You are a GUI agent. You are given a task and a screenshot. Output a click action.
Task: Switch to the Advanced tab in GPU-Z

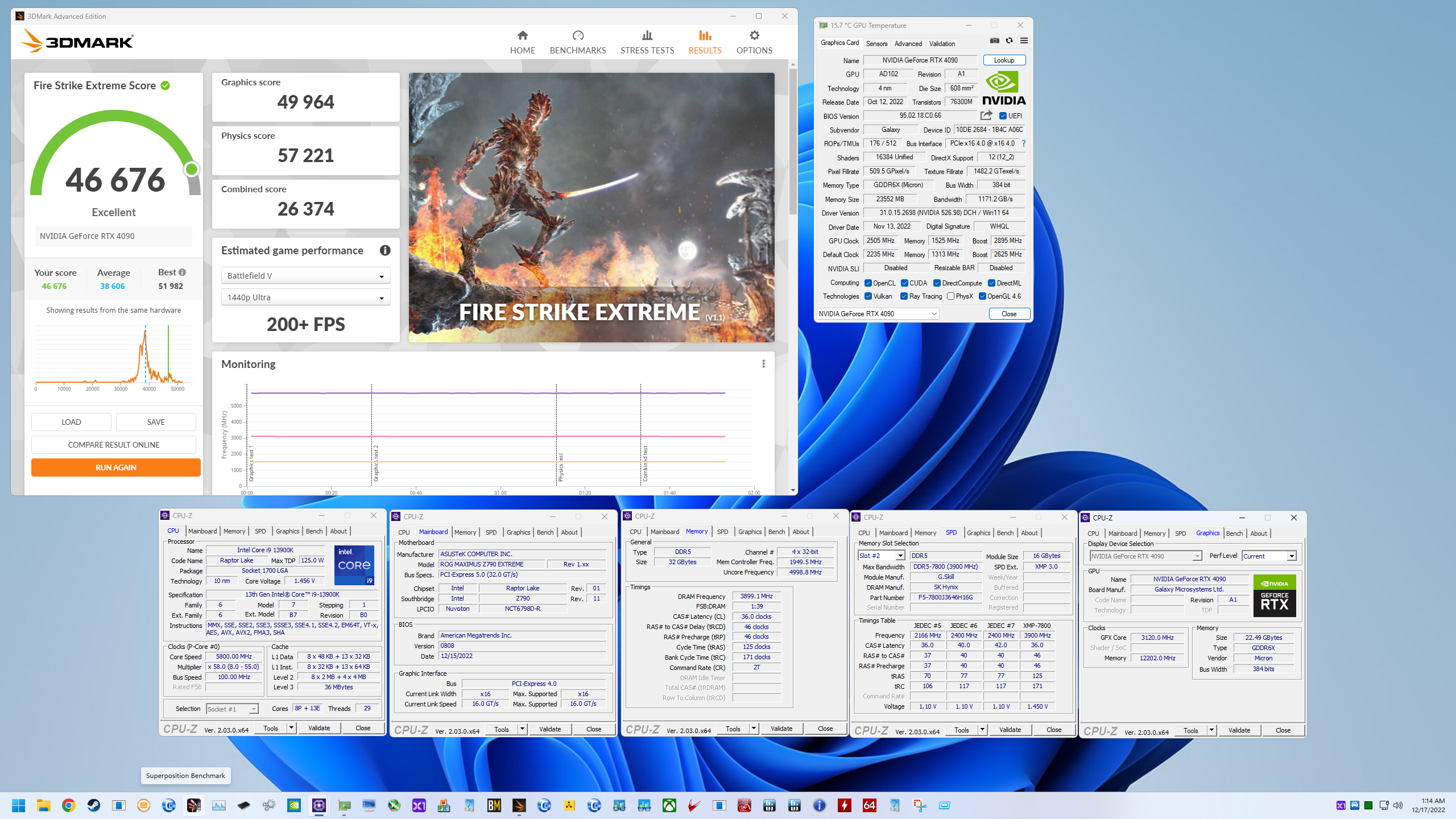[908, 44]
